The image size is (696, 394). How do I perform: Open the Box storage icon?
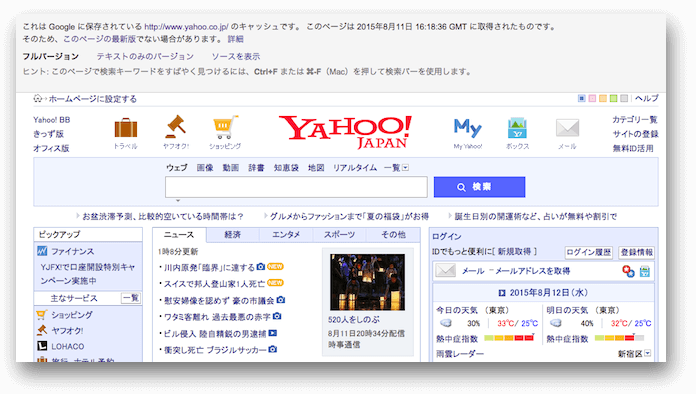tap(517, 128)
